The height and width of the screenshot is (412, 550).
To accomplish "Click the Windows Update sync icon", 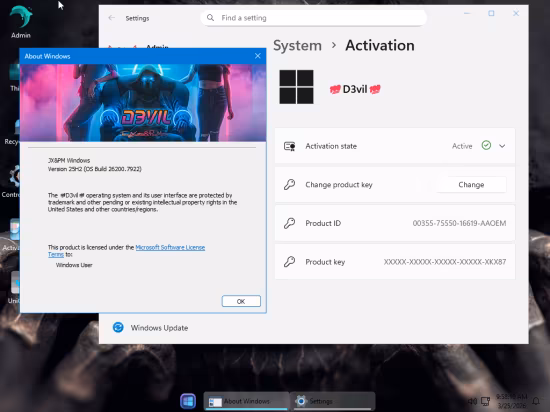I will (x=118, y=327).
